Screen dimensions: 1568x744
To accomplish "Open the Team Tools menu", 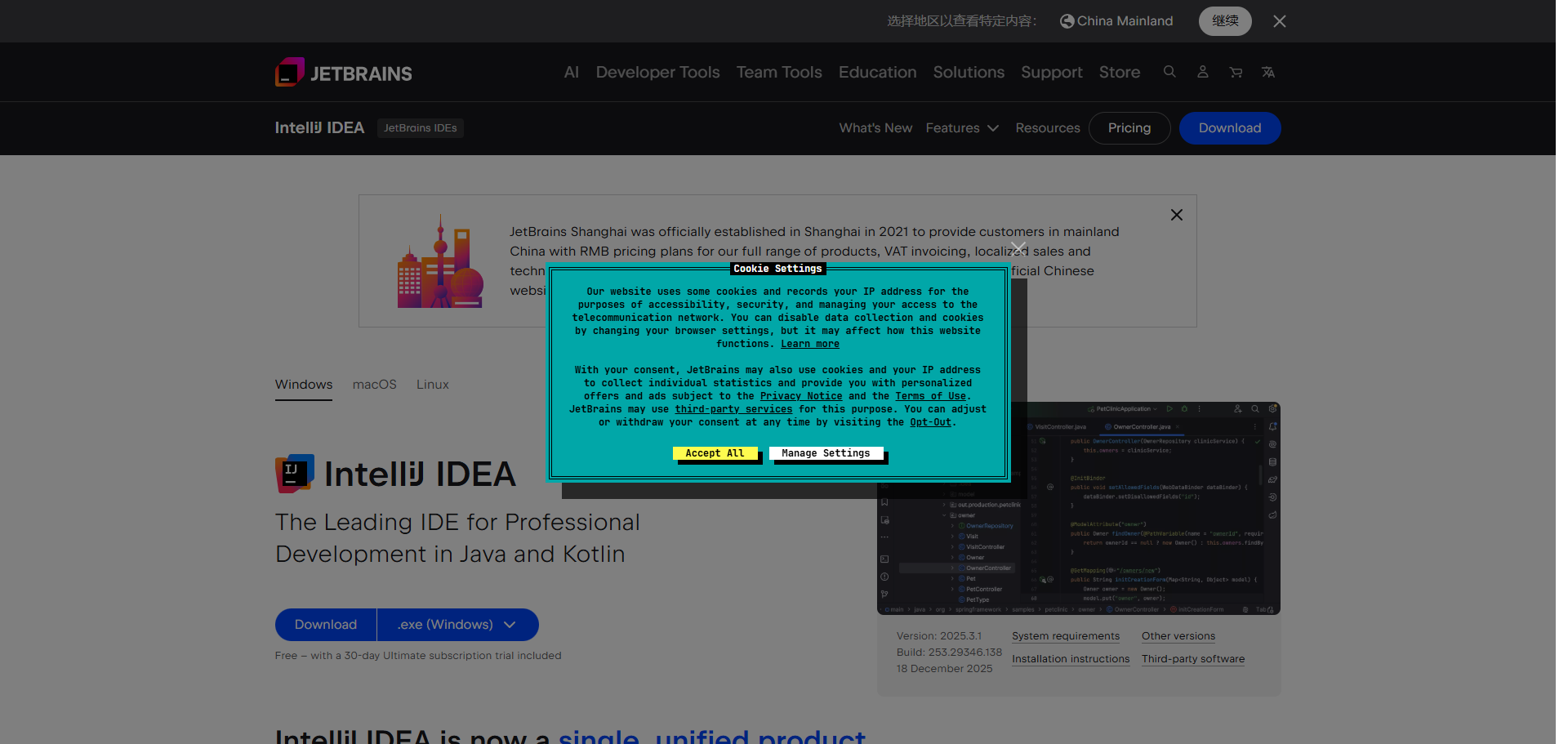I will (779, 72).
